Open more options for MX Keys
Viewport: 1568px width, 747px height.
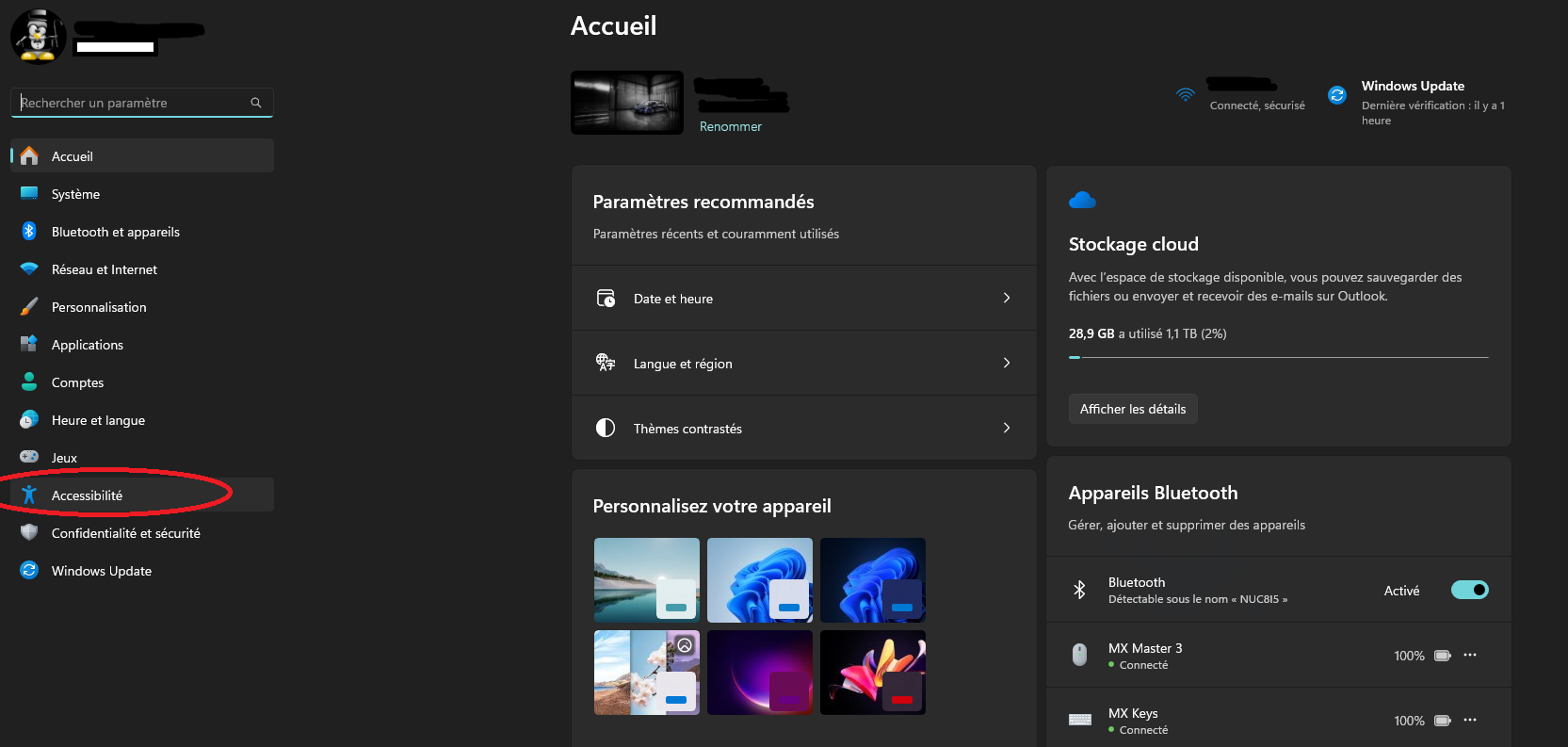tap(1470, 721)
